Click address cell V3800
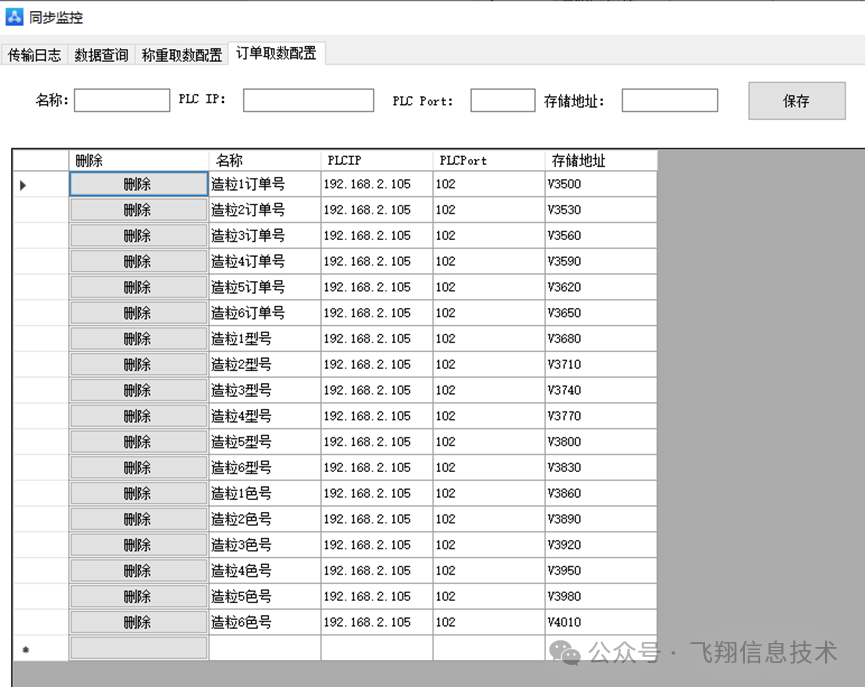The width and height of the screenshot is (865, 687). [x=601, y=441]
